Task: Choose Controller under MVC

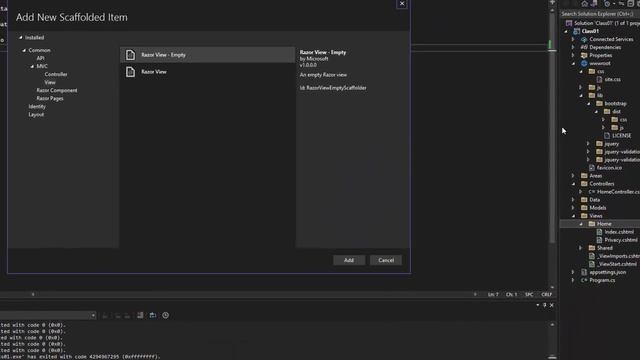Action: pyautogui.click(x=56, y=74)
